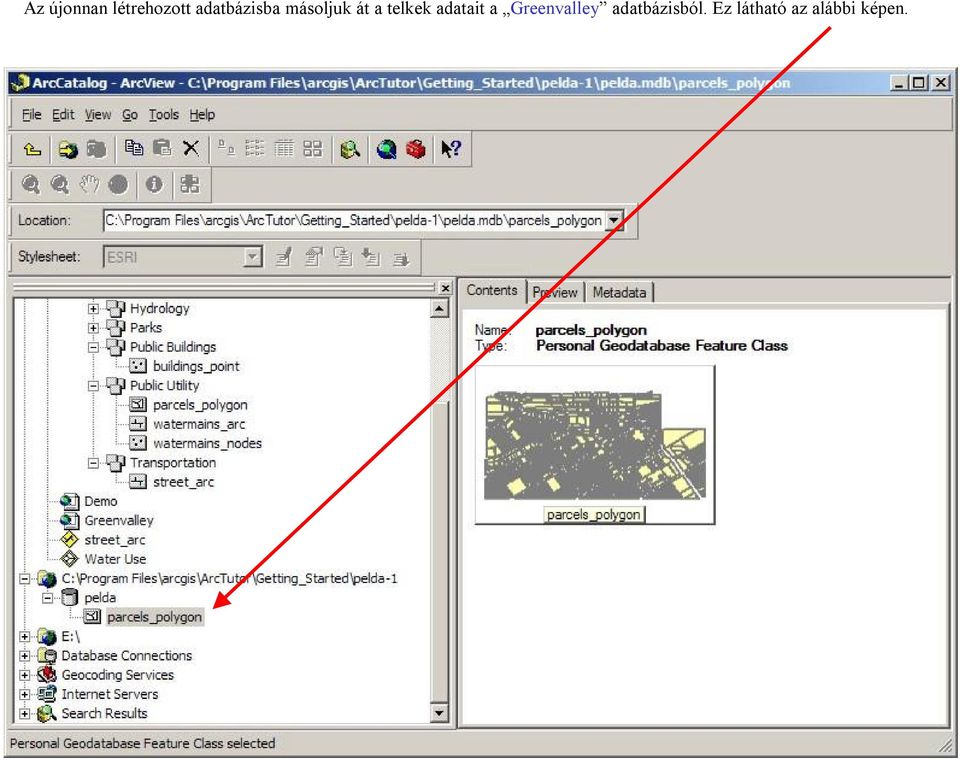Click the Delete (X) toolbar icon
The width and height of the screenshot is (960, 763).
[x=191, y=148]
